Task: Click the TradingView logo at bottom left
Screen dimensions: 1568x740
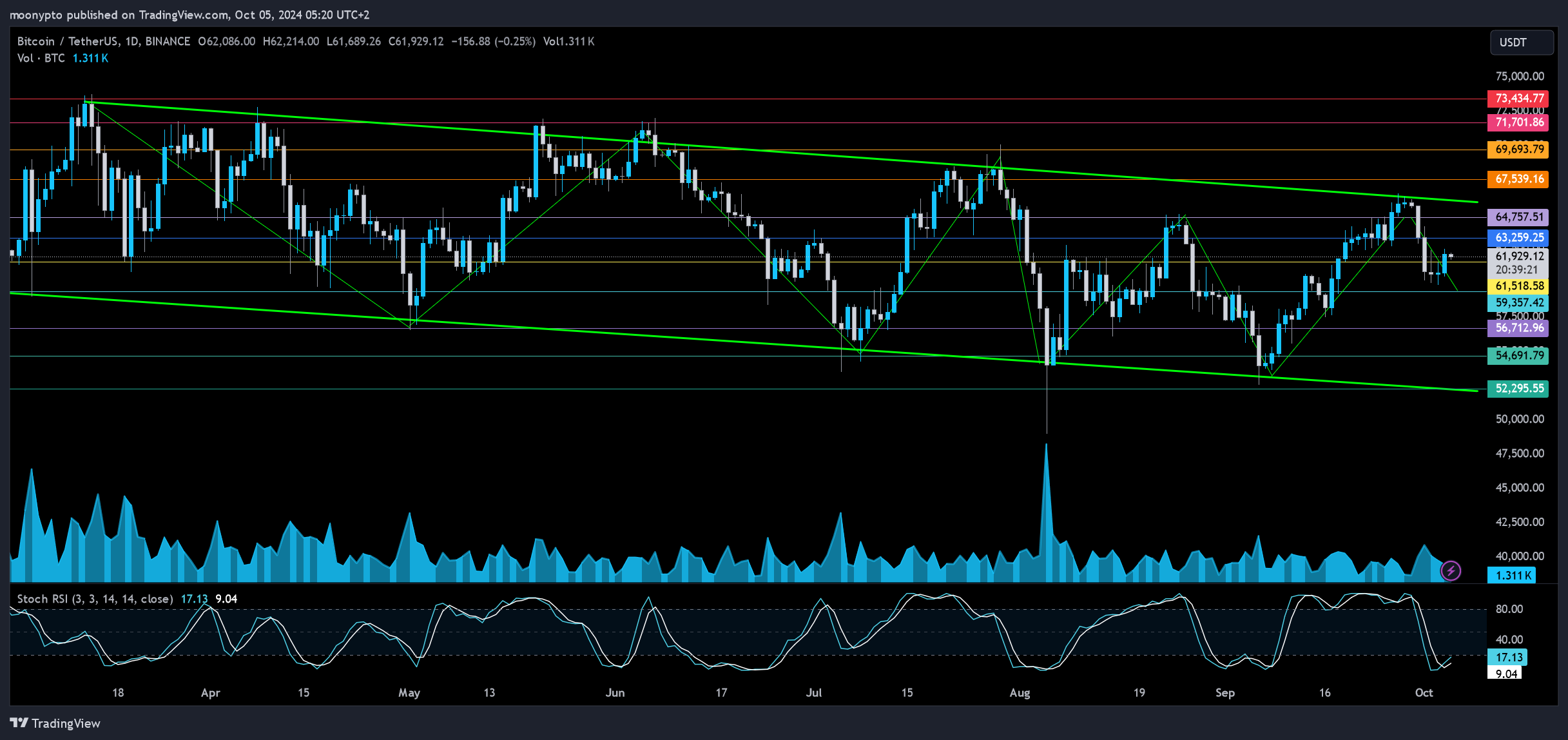Action: pyautogui.click(x=55, y=723)
